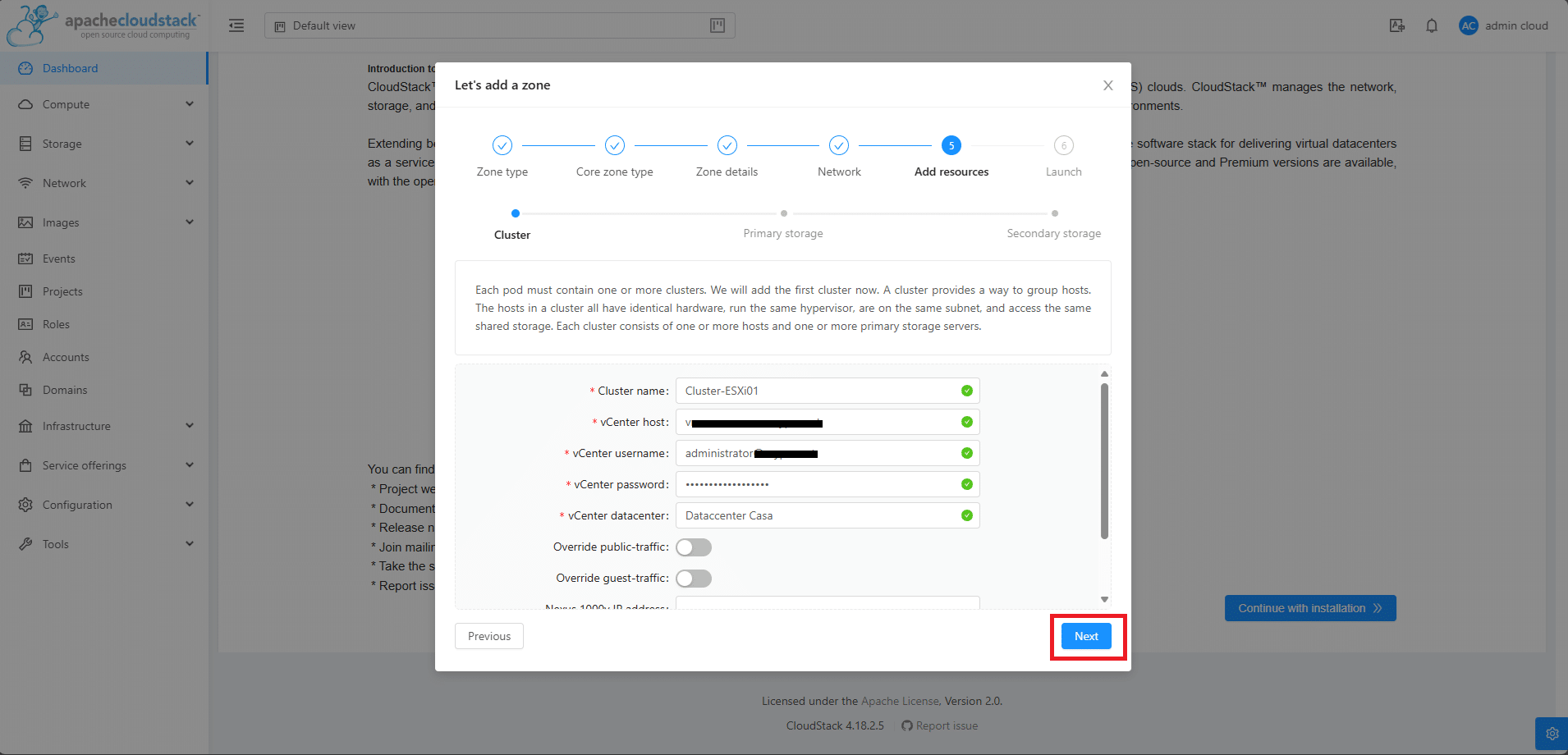Click the Service offerings bag icon
This screenshot has width=1568, height=755.
pyautogui.click(x=25, y=465)
